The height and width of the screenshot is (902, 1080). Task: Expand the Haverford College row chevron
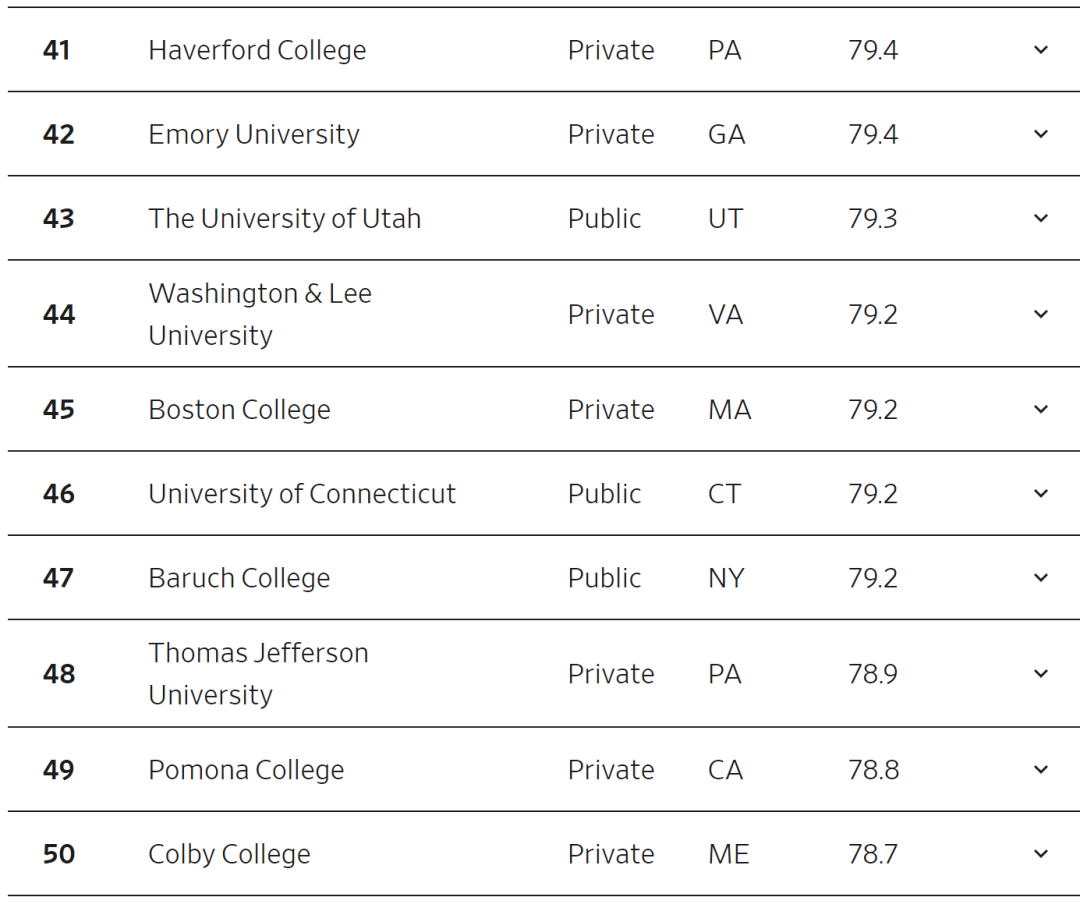pos(1041,50)
